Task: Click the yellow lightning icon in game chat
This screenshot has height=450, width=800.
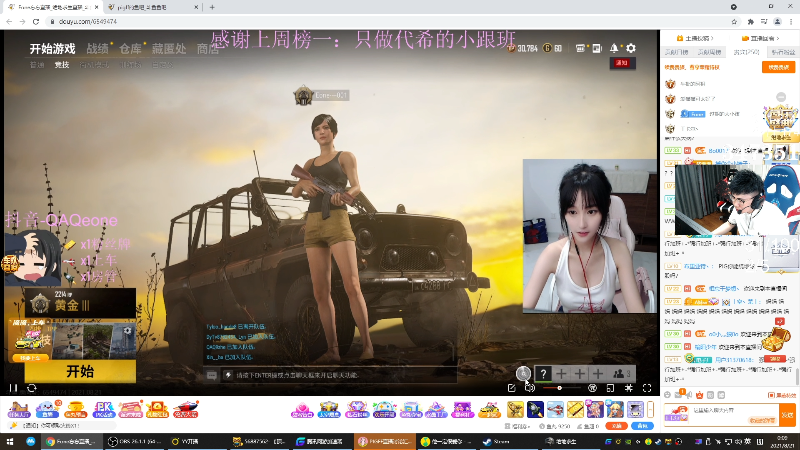Action: coord(228,375)
